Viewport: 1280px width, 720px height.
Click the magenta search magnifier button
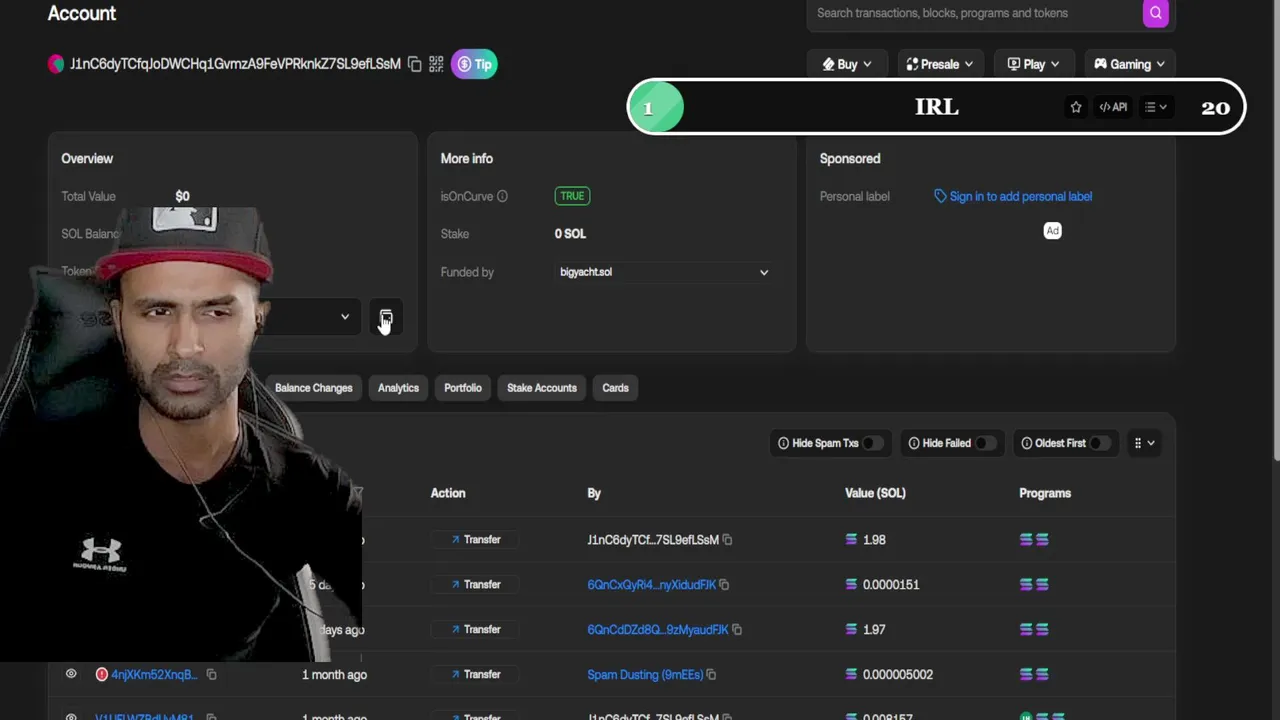click(1155, 13)
